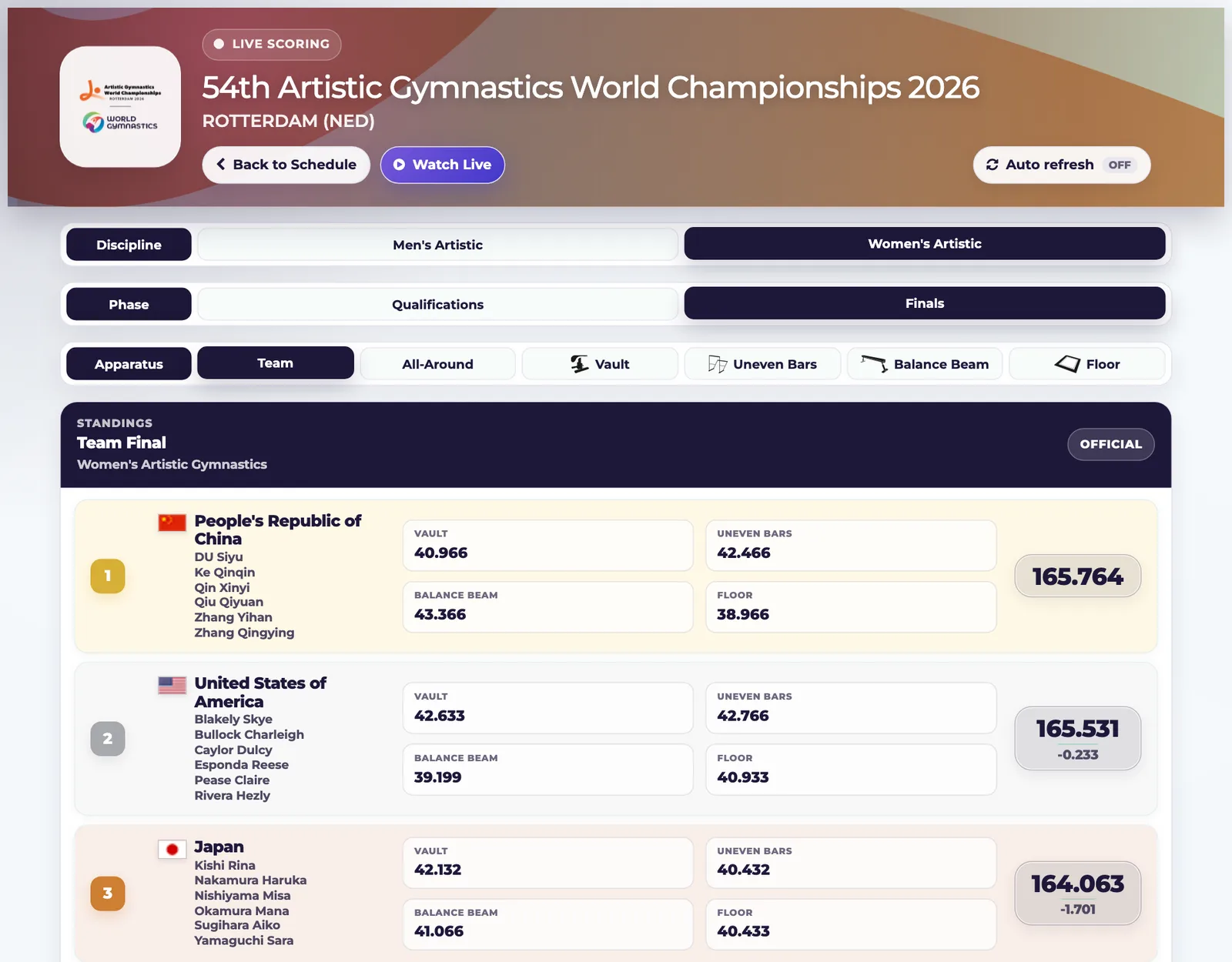This screenshot has height=962, width=1232.
Task: Select the Team apparatus tab
Action: [x=275, y=363]
